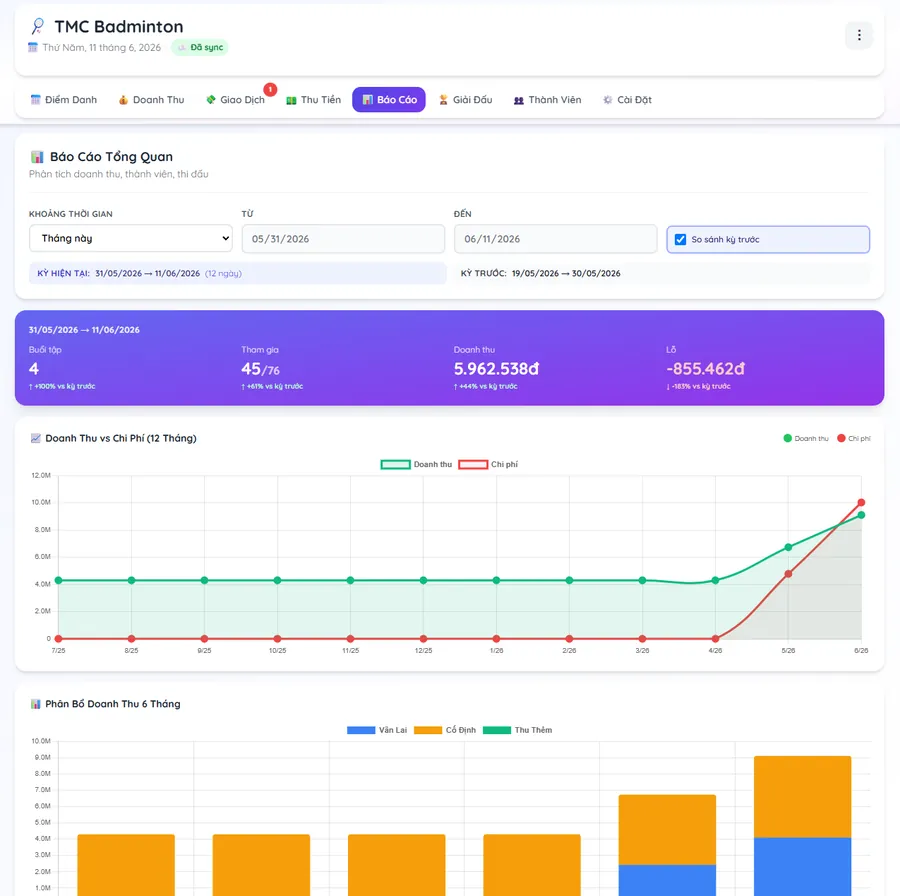Open the Cài Đặt settings tab
Image resolution: width=900 pixels, height=896 pixels.
[627, 100]
